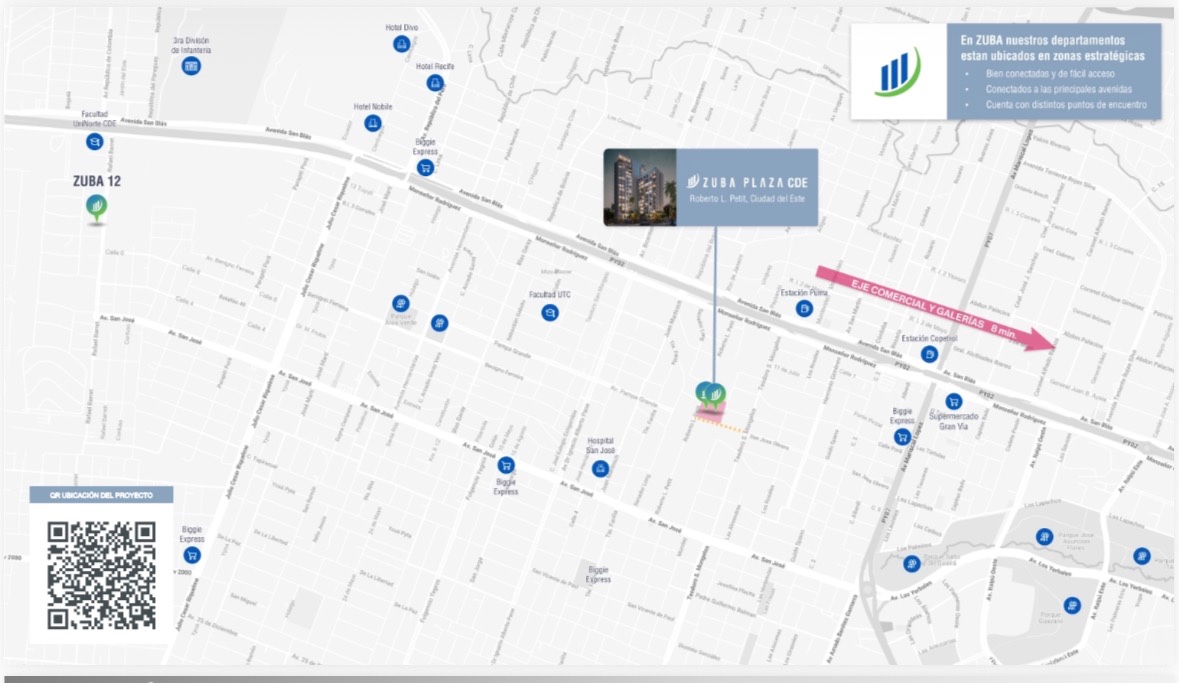Screen dimensions: 1179x683
Task: Click Biggie Express cart icon beside Supermercado Gran Vía
Action: coord(902,437)
